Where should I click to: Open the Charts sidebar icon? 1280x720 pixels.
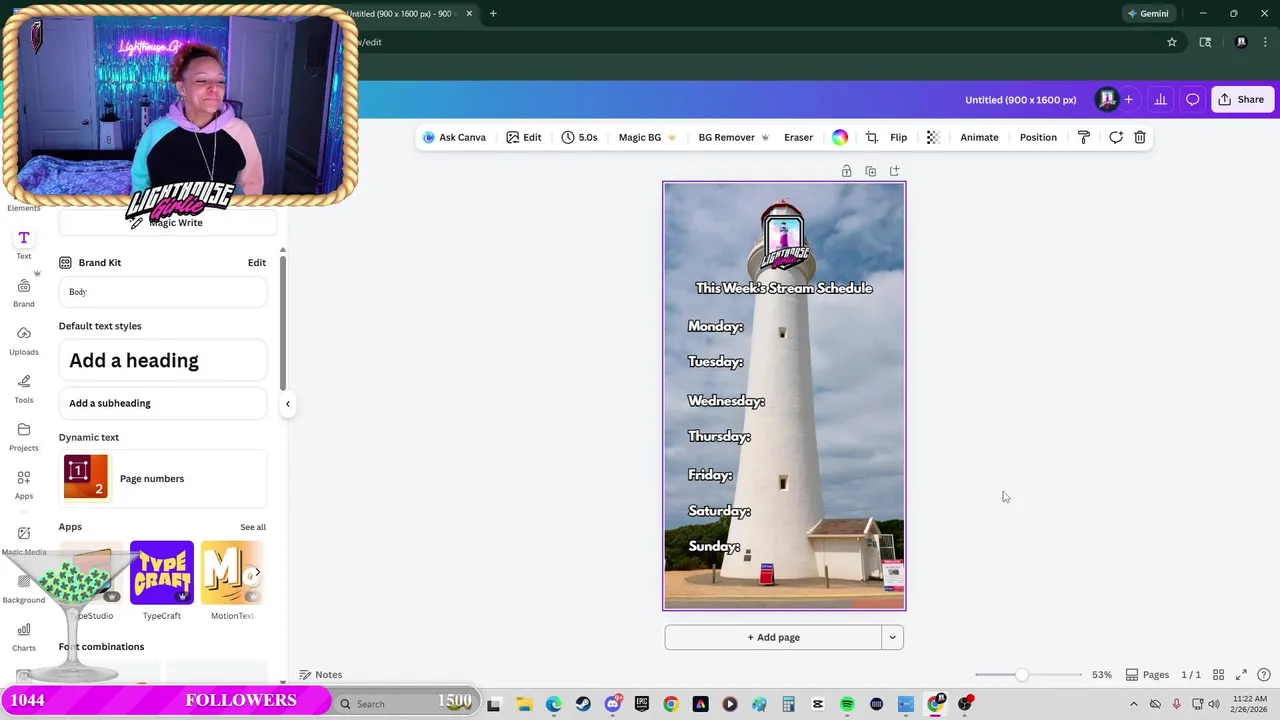click(24, 636)
